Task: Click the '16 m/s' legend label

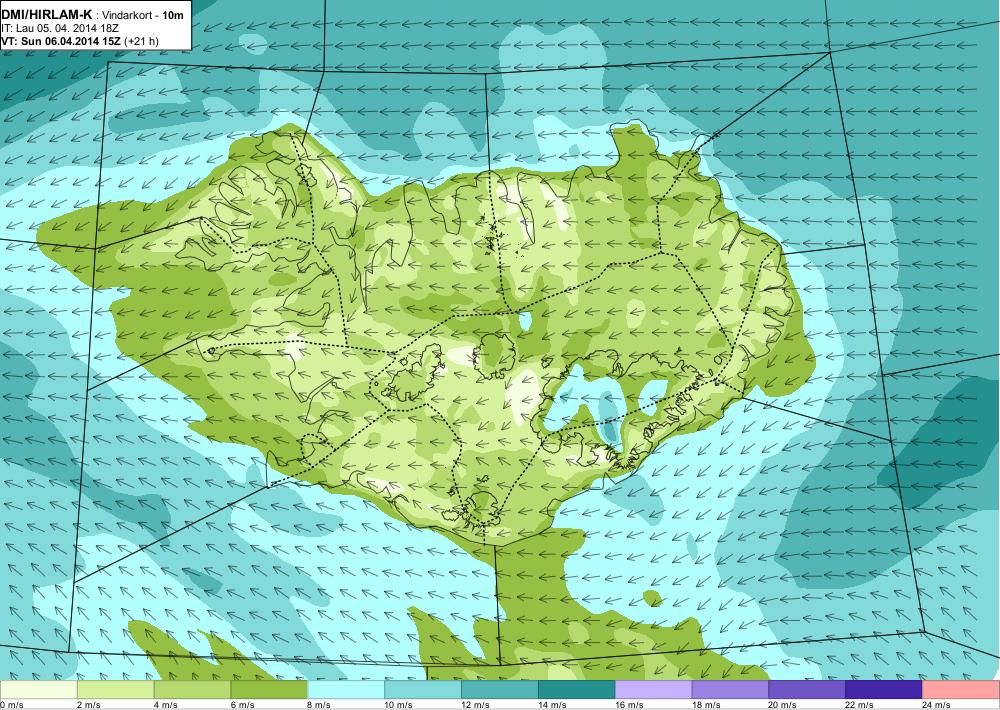Action: point(629,705)
